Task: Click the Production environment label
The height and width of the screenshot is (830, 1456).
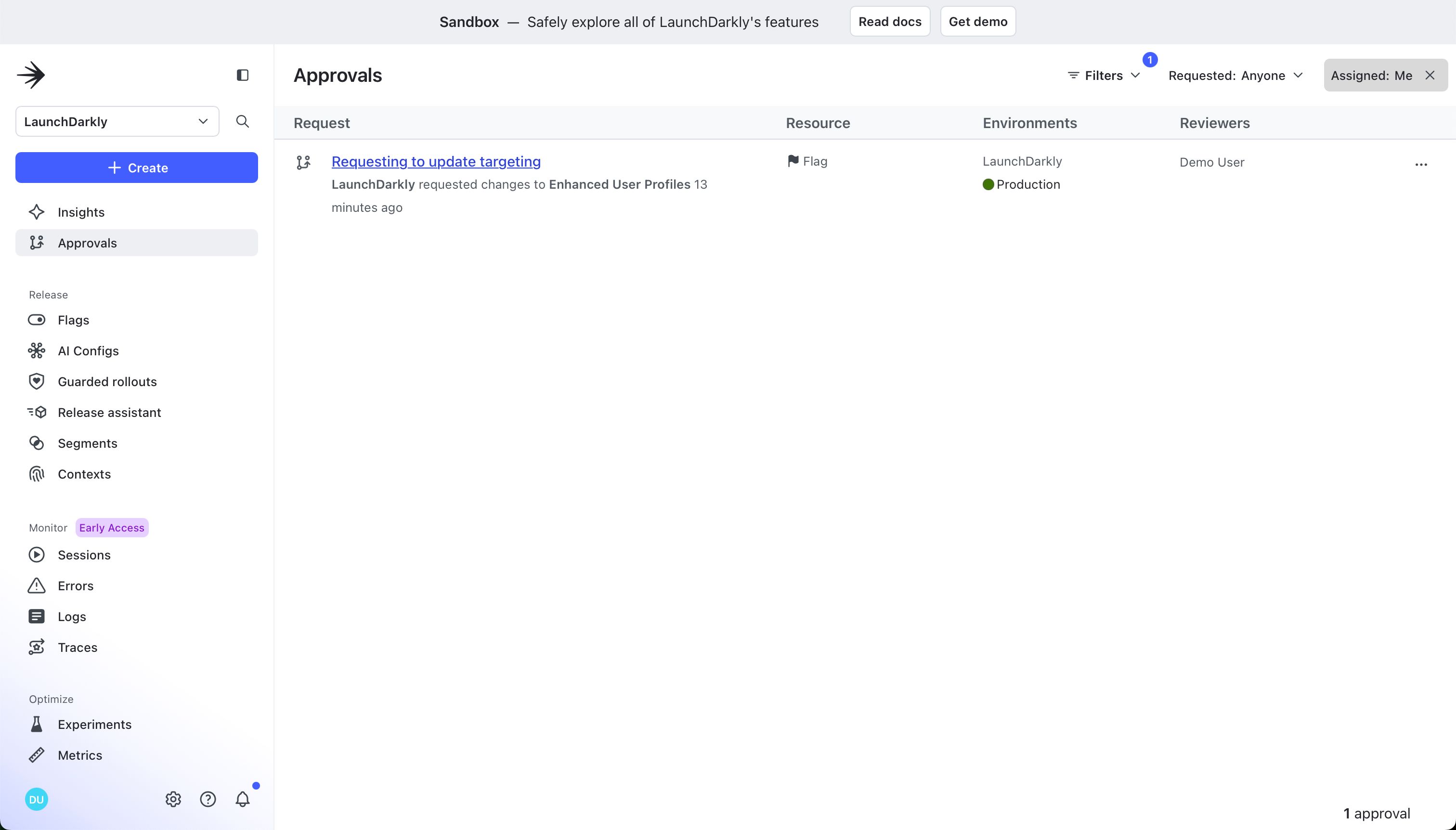Action: tap(1028, 184)
